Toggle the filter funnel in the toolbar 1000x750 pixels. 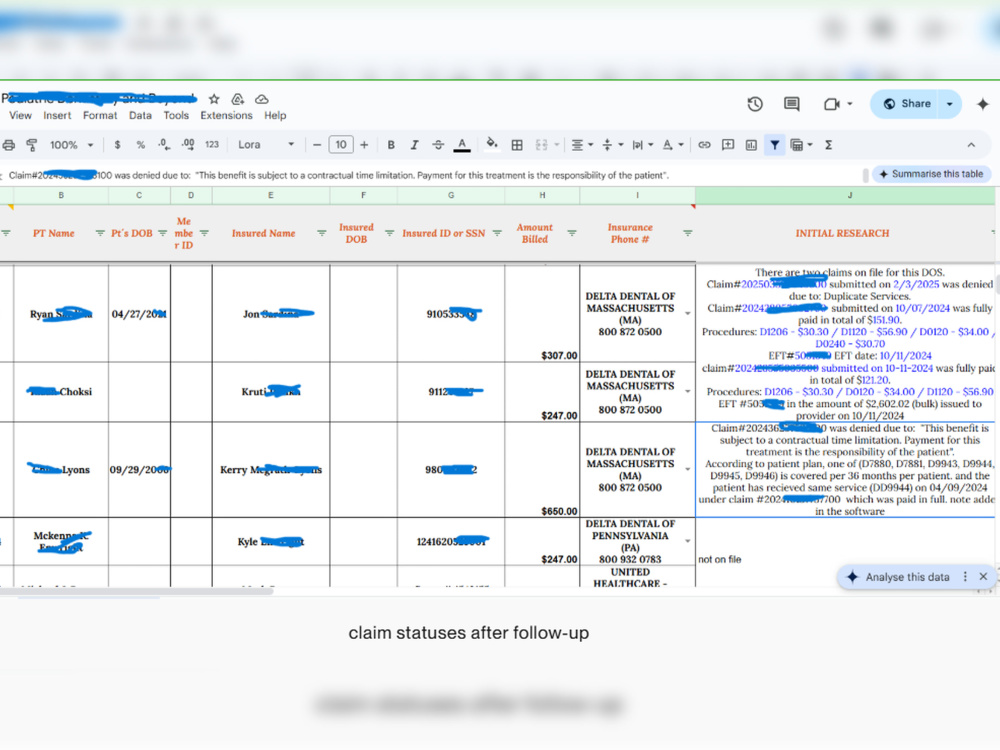(774, 145)
